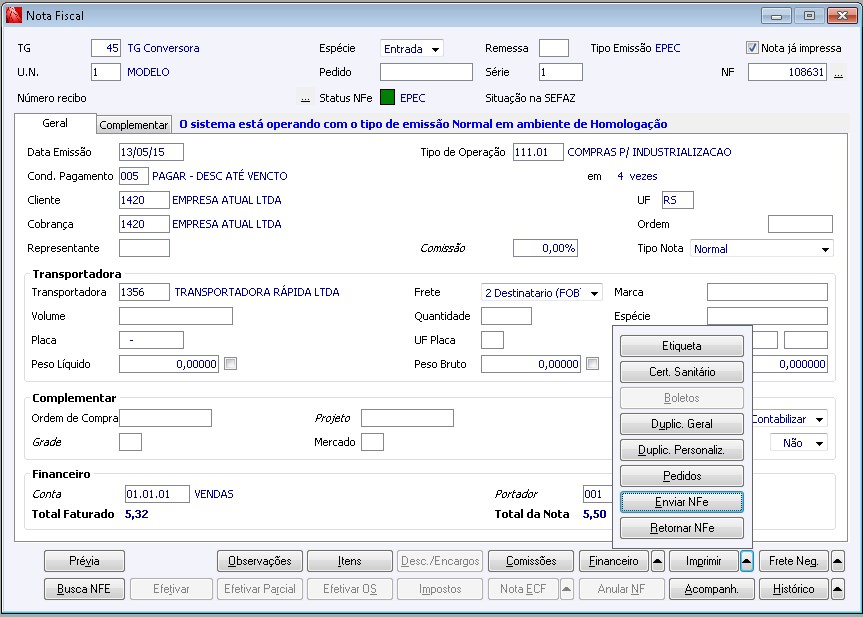863x617 pixels.
Task: Click the green Status NFe indicator
Action: click(387, 98)
